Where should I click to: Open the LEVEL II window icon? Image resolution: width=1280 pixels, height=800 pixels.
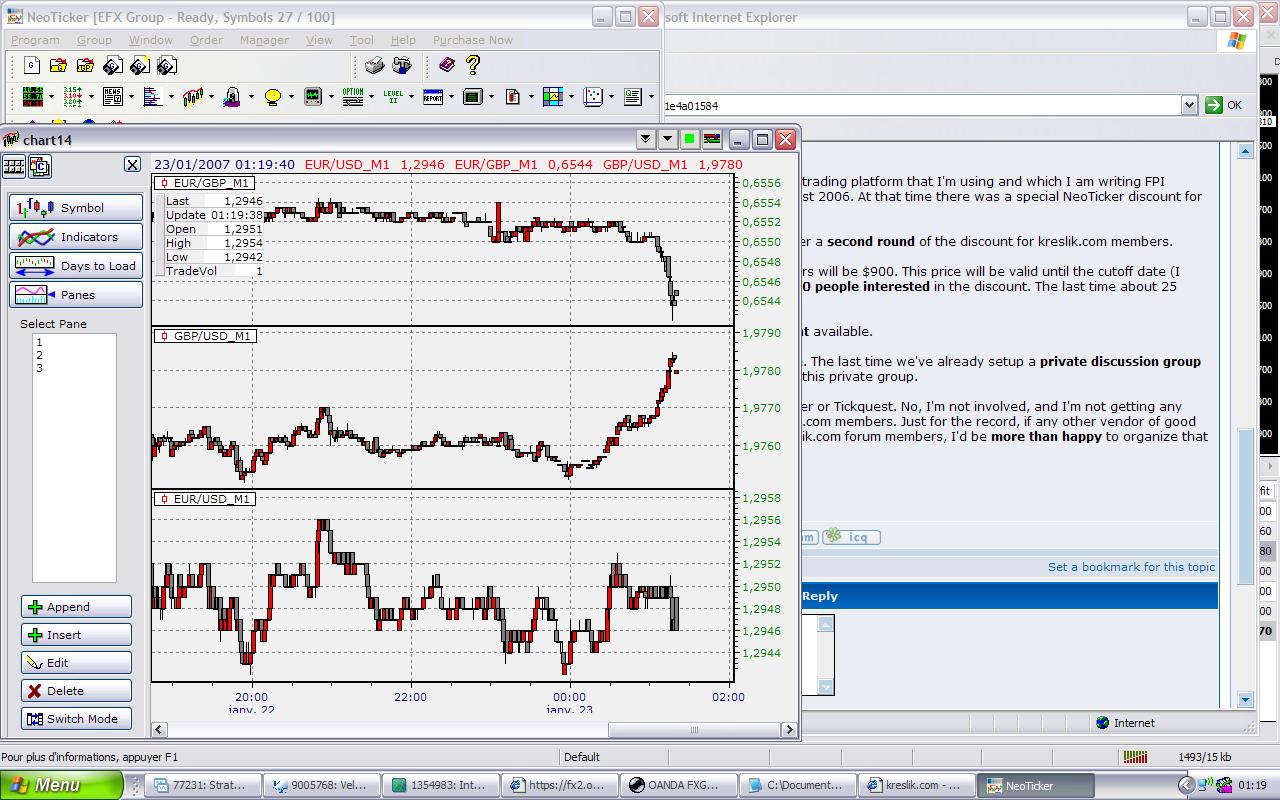click(392, 97)
